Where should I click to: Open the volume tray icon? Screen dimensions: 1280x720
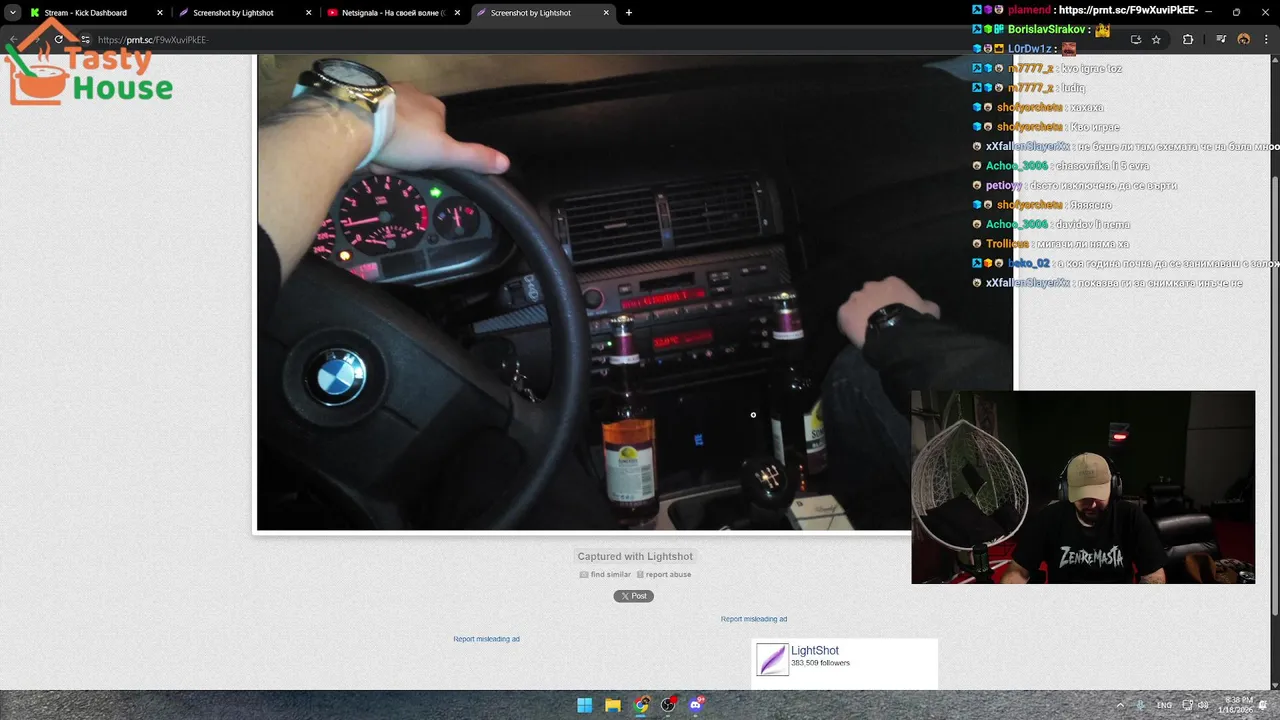coord(1203,705)
